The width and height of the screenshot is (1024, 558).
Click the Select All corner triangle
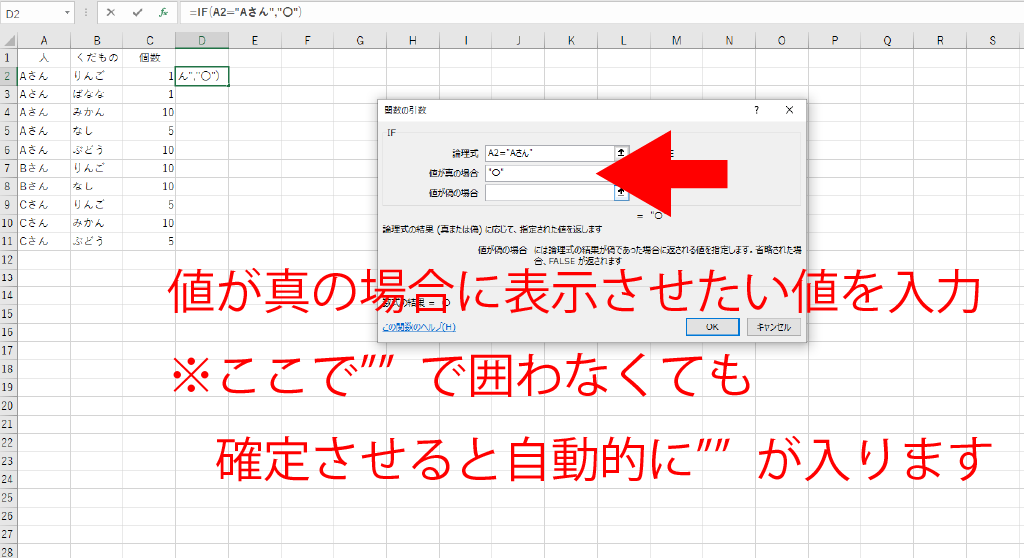coord(9,40)
